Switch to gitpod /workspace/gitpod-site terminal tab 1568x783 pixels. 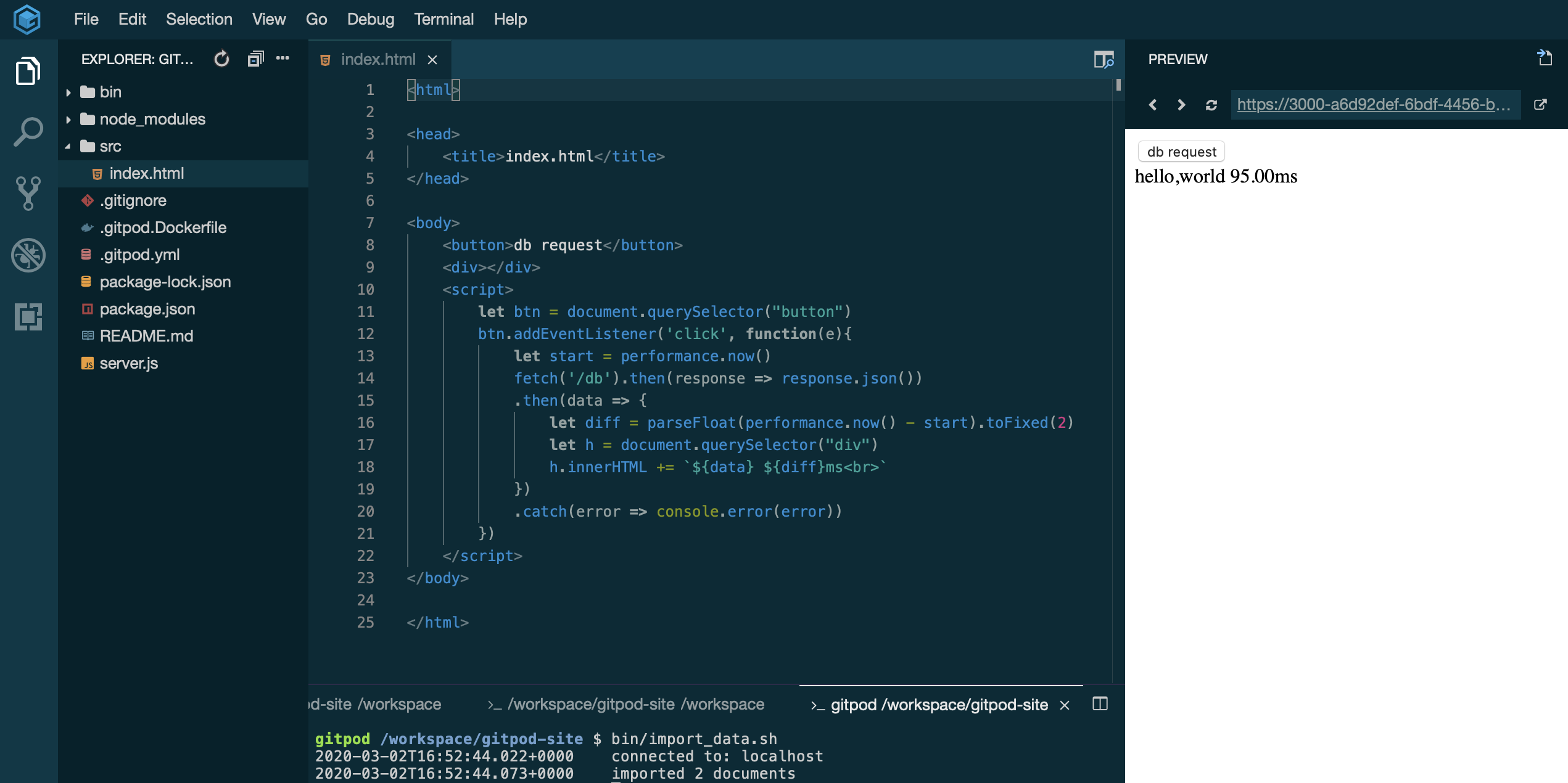point(938,705)
